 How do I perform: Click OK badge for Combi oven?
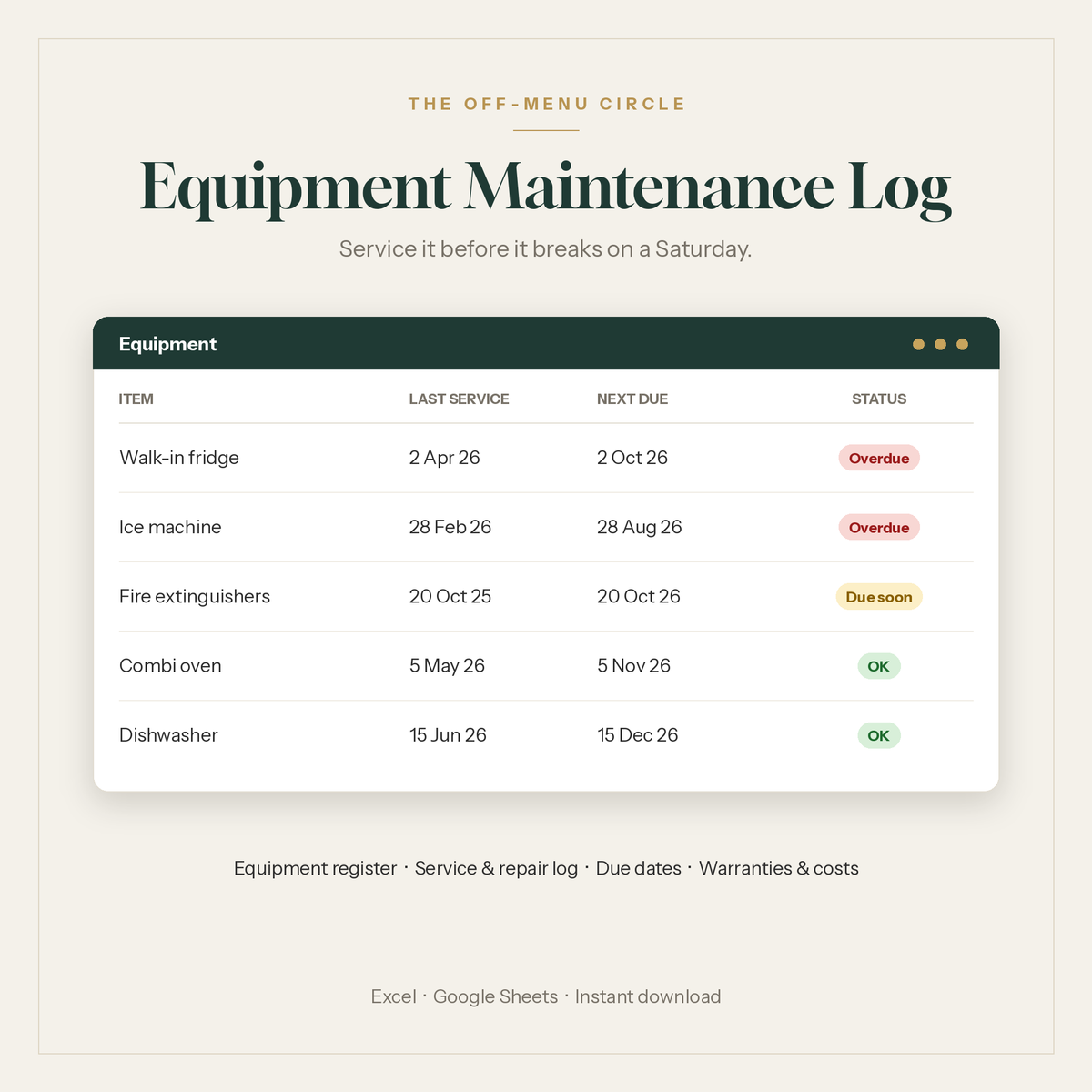tap(879, 666)
